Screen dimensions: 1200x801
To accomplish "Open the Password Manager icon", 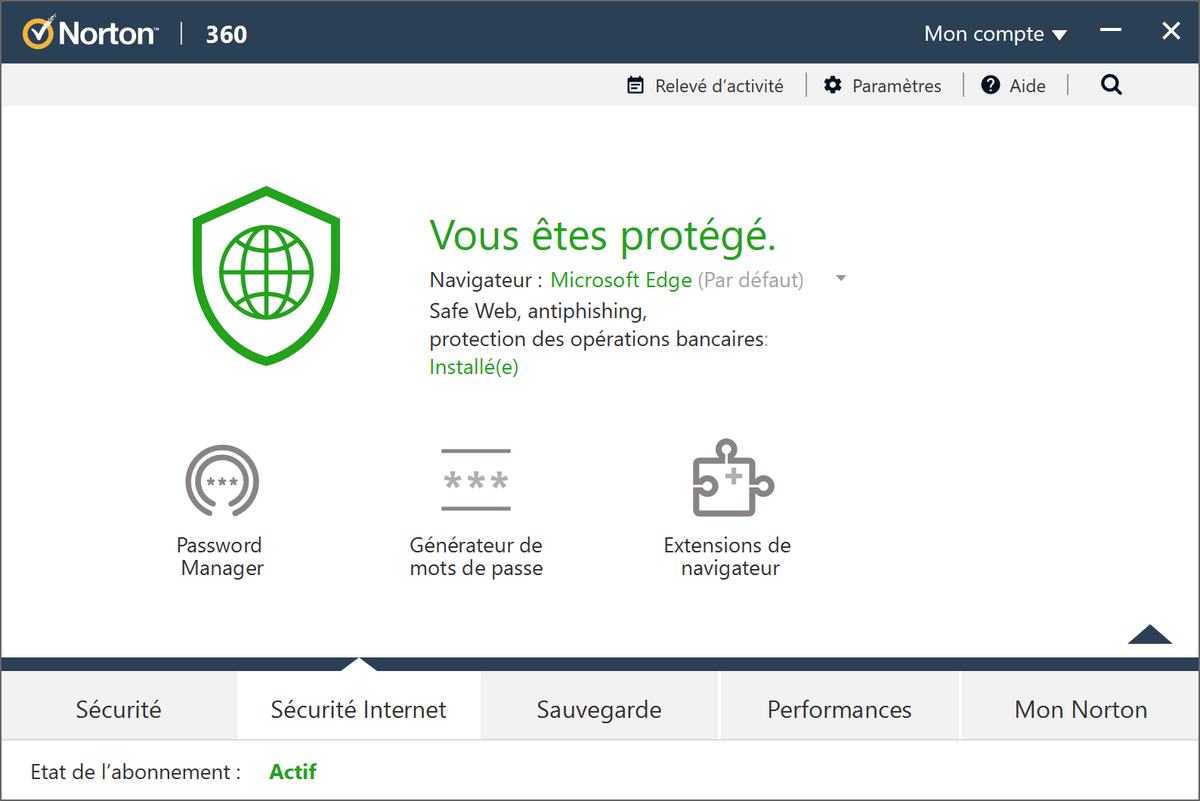I will click(222, 481).
